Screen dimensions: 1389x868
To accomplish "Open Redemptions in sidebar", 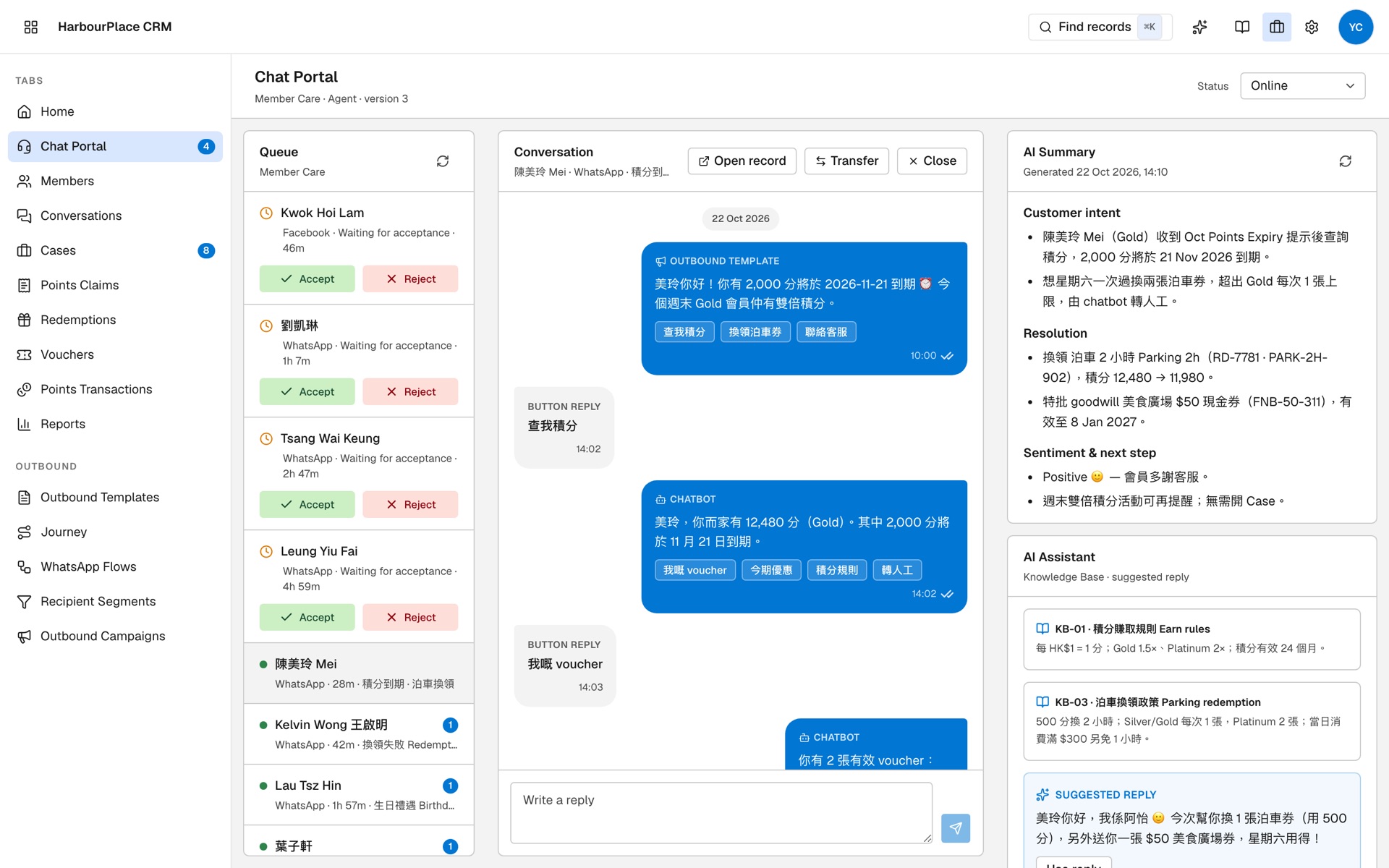I will coord(116,320).
